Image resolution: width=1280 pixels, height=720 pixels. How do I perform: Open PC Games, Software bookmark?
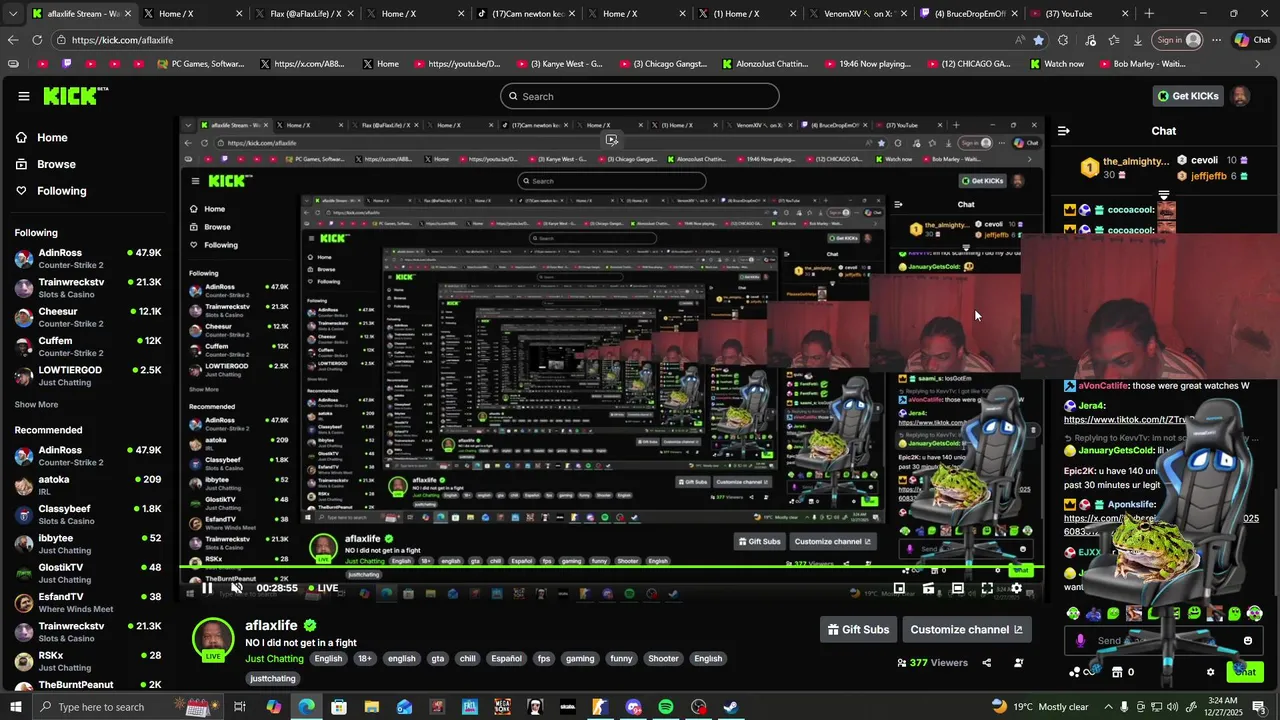[x=201, y=64]
